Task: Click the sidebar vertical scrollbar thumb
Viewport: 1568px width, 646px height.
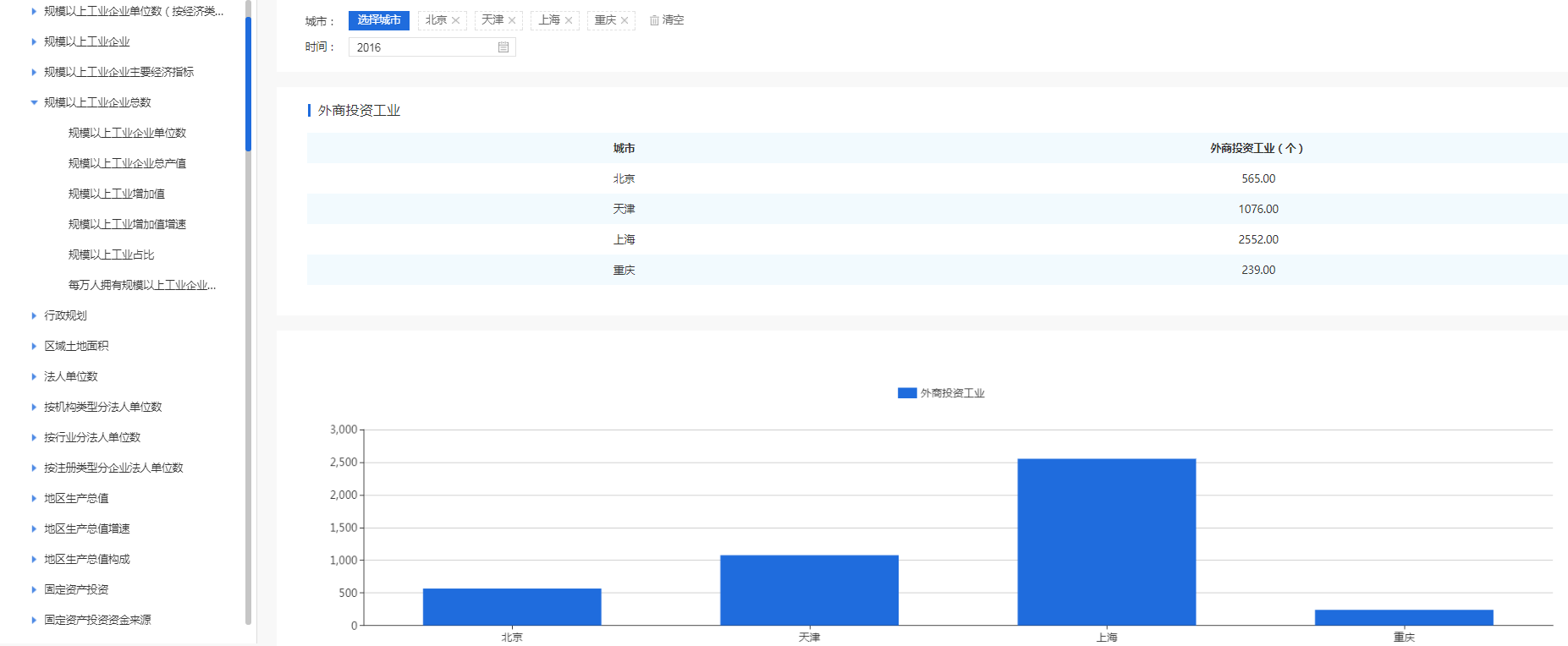Action: click(x=248, y=83)
